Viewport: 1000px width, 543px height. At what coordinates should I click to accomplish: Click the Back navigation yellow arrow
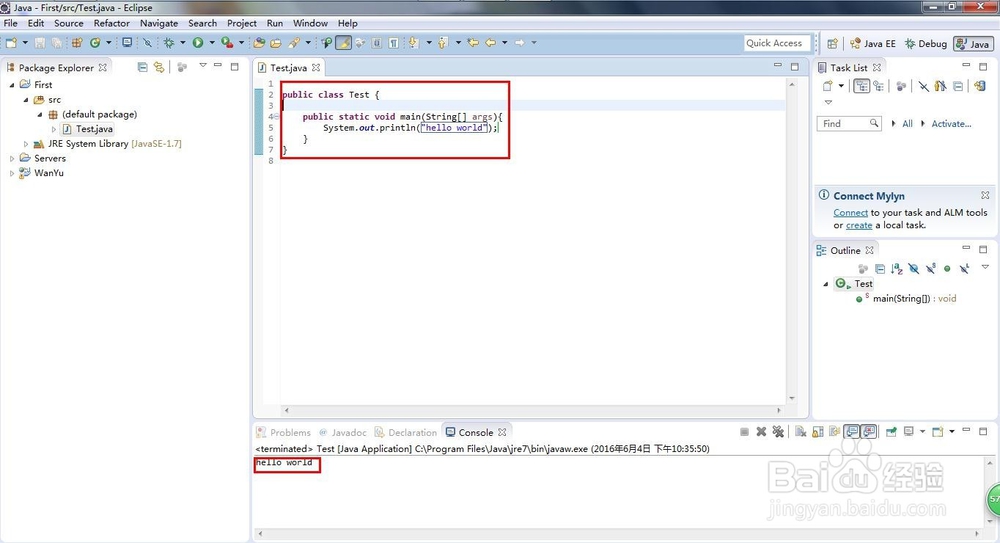click(490, 43)
